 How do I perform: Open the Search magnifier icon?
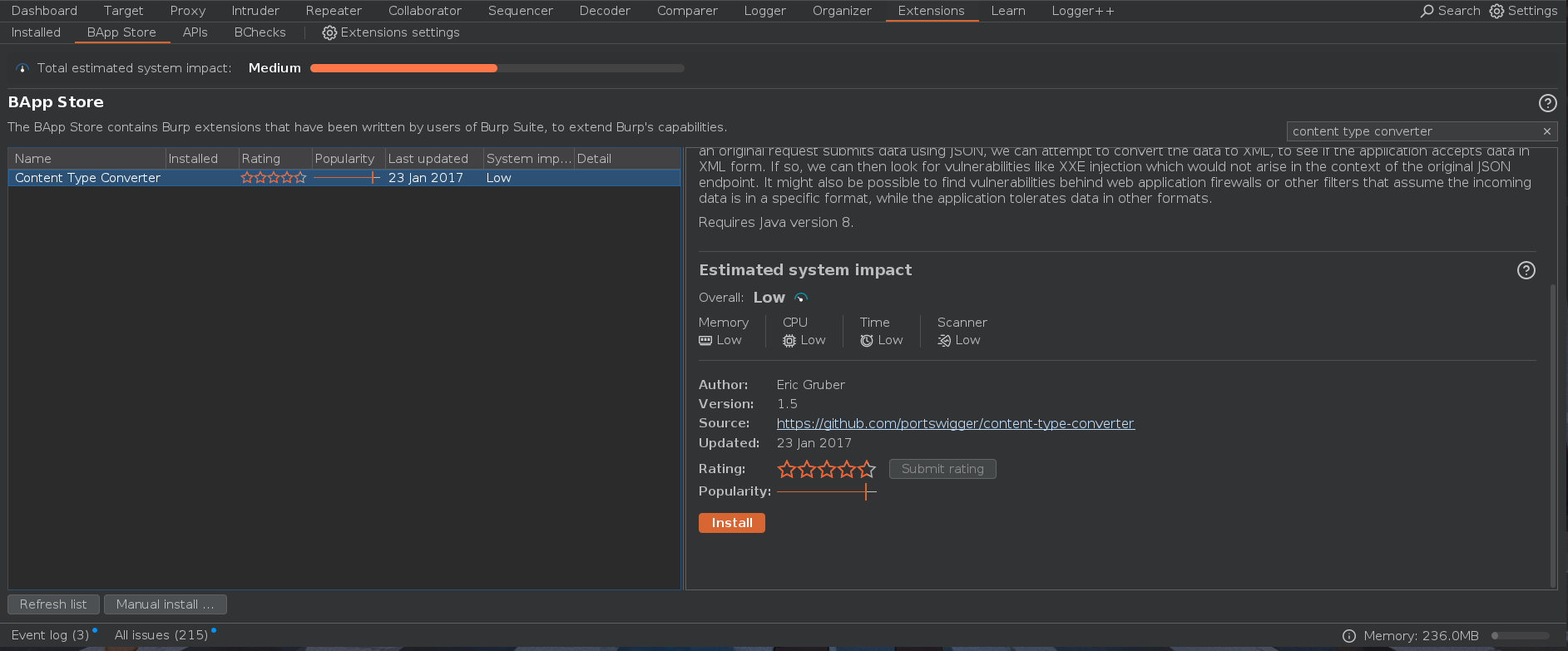tap(1427, 11)
